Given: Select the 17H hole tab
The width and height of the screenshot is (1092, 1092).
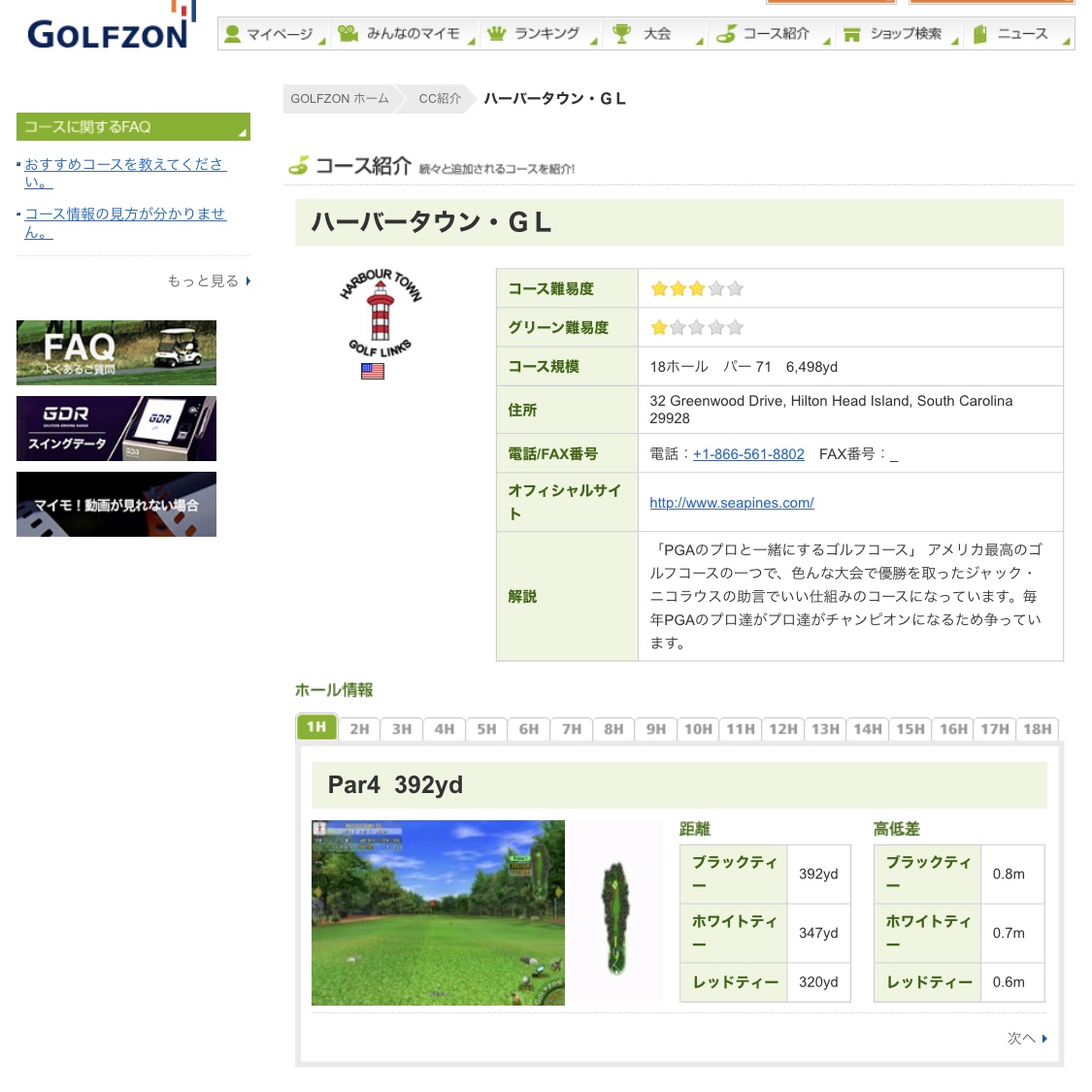Looking at the screenshot, I should (995, 728).
